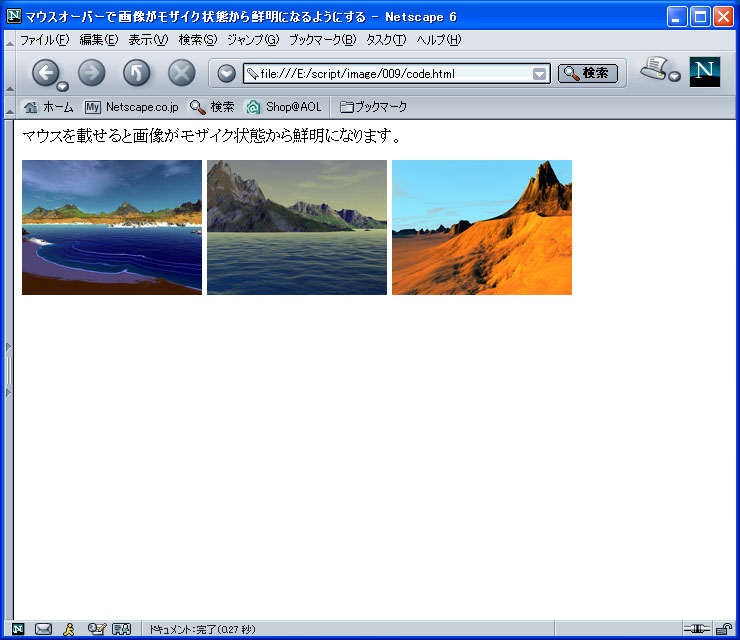Image resolution: width=740 pixels, height=640 pixels.
Task: Click the ホーム home bookmark
Action: pos(49,107)
